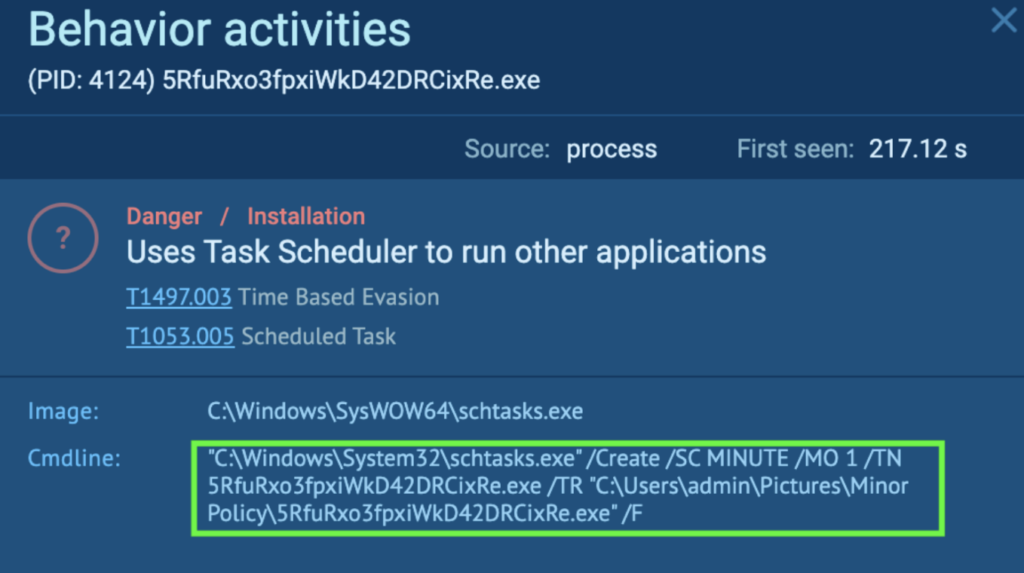This screenshot has height=573, width=1024.
Task: Click the Scheduled Task description text
Action: tap(318, 336)
